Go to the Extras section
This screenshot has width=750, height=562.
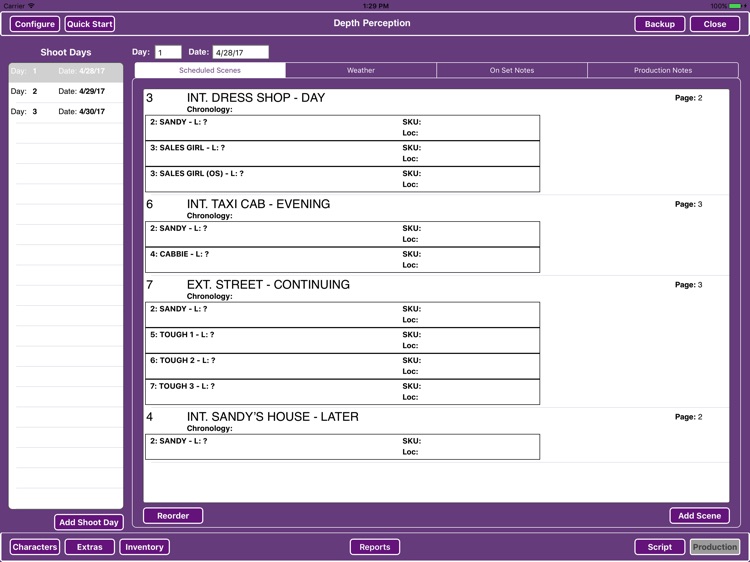89,547
